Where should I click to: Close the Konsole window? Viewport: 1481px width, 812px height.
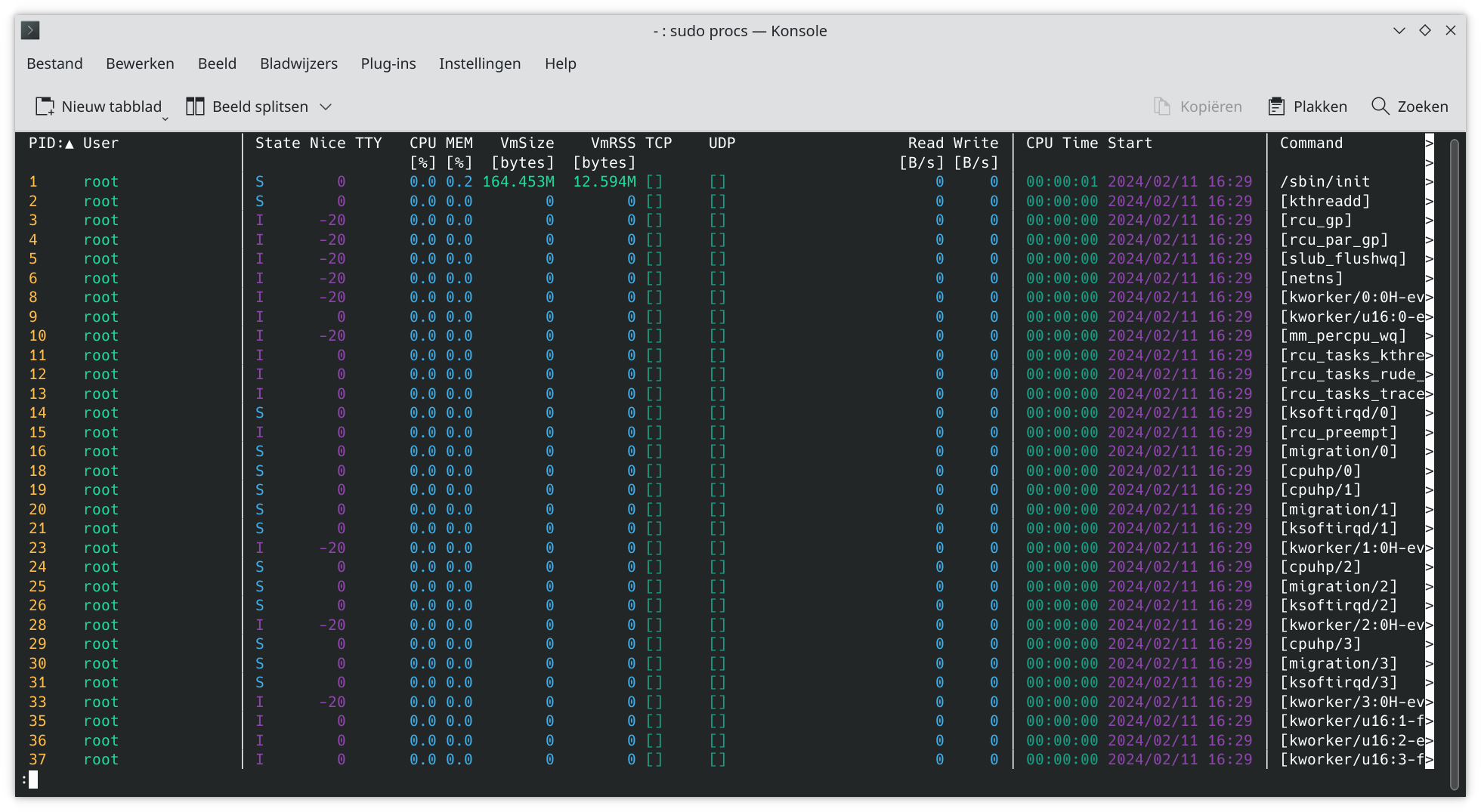(x=1451, y=30)
